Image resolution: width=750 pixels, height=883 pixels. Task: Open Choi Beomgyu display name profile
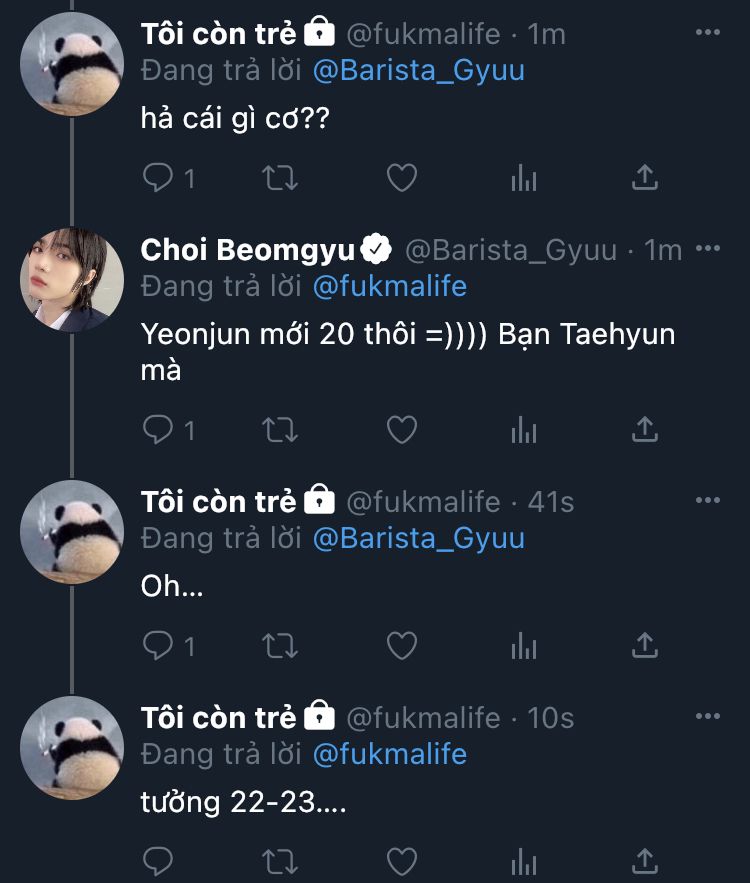click(x=248, y=250)
